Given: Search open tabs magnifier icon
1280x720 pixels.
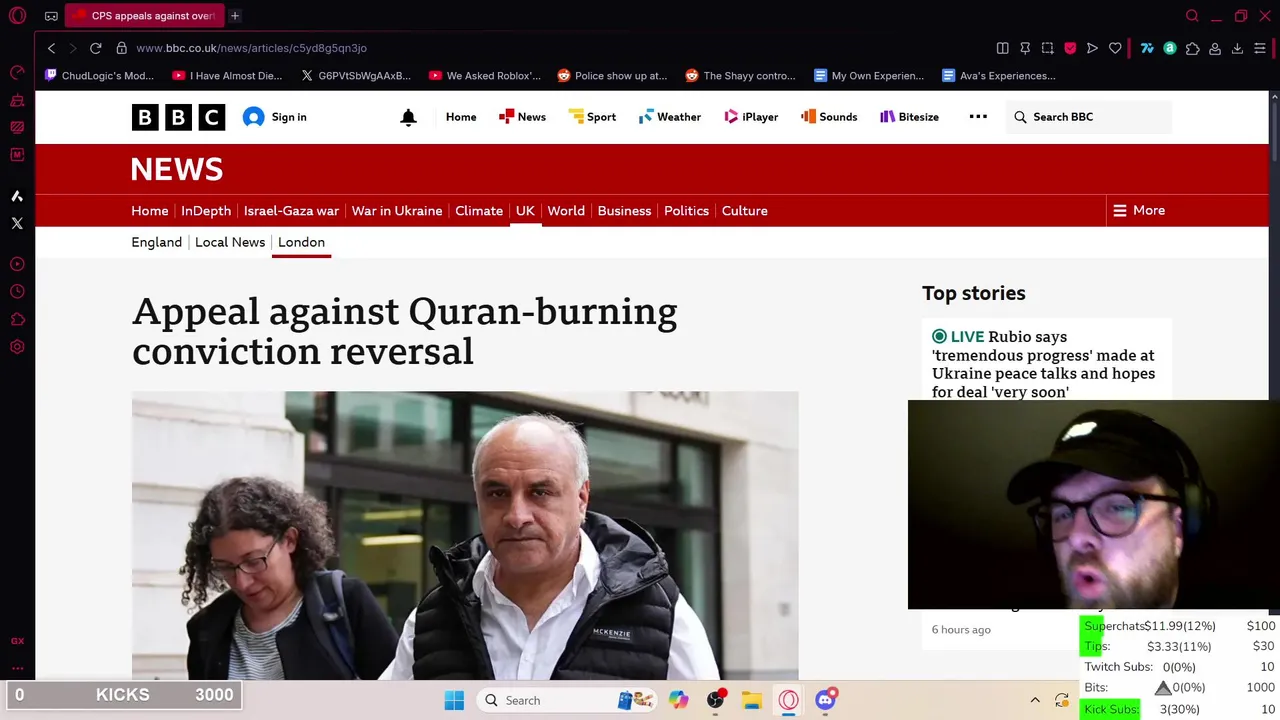Looking at the screenshot, I should click(x=1192, y=16).
